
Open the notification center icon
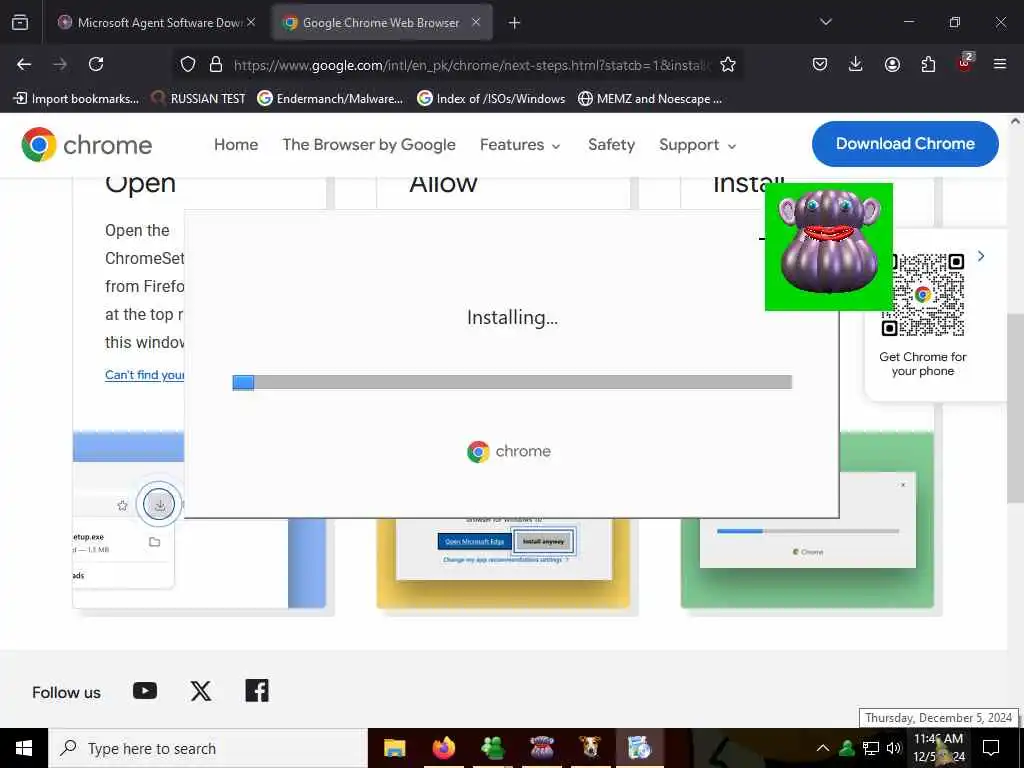point(991,748)
